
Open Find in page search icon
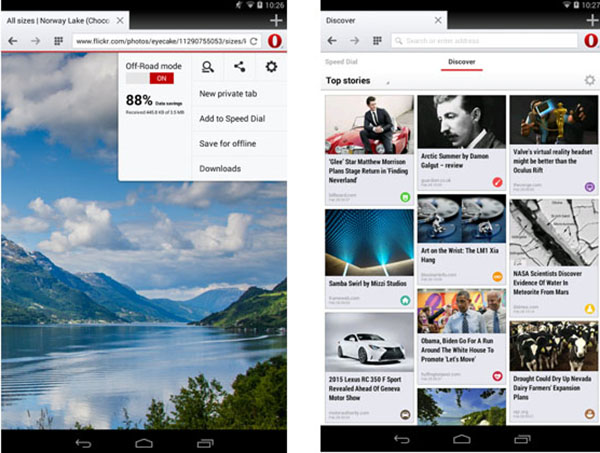coord(207,67)
